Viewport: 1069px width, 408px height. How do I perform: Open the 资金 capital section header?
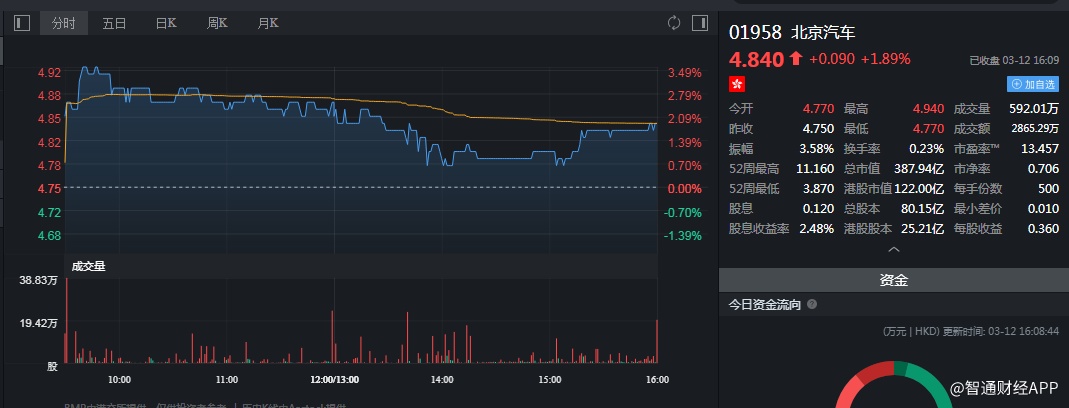pos(893,281)
